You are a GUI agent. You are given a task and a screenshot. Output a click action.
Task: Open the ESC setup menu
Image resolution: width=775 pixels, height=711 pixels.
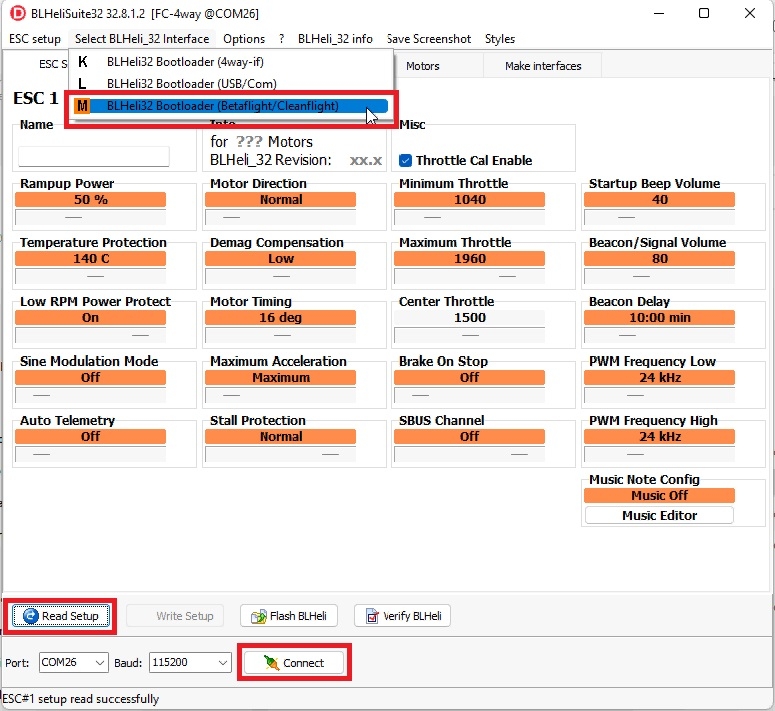click(35, 39)
